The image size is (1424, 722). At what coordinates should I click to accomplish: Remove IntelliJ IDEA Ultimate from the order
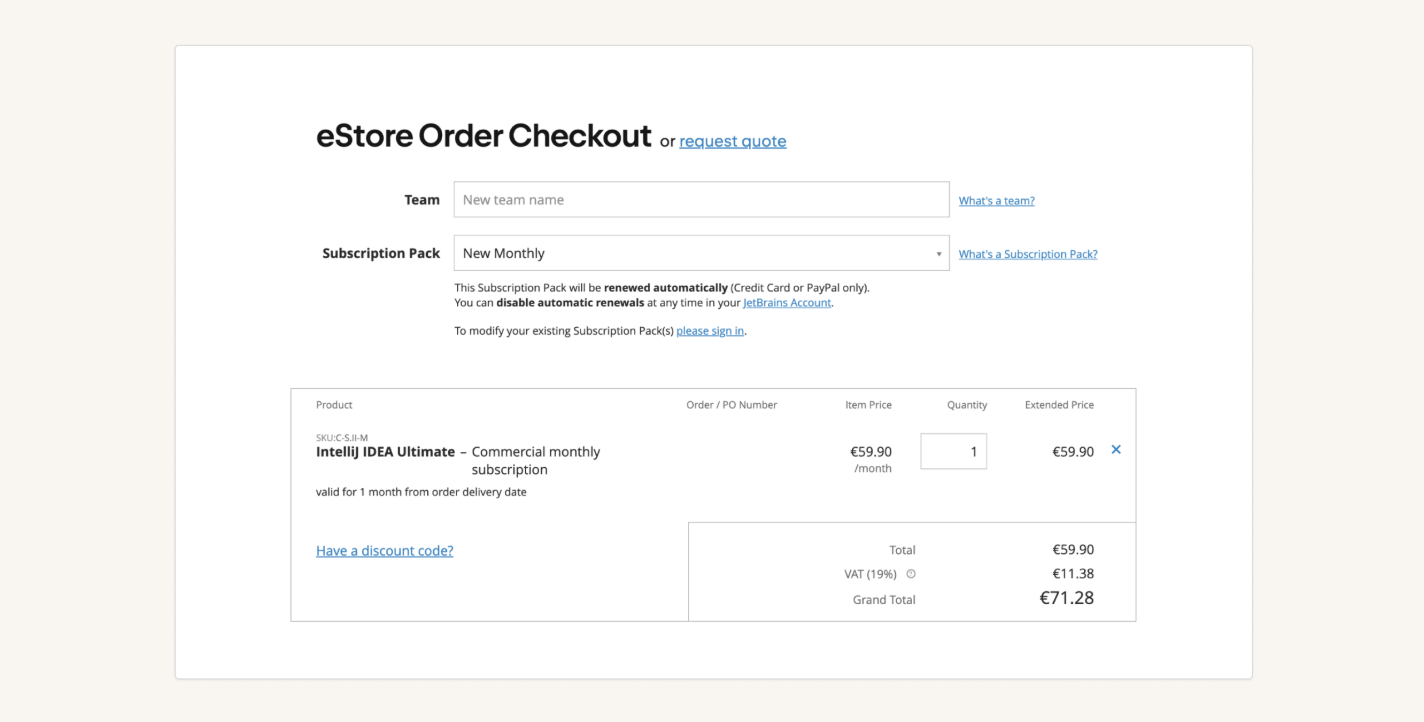[1116, 450]
